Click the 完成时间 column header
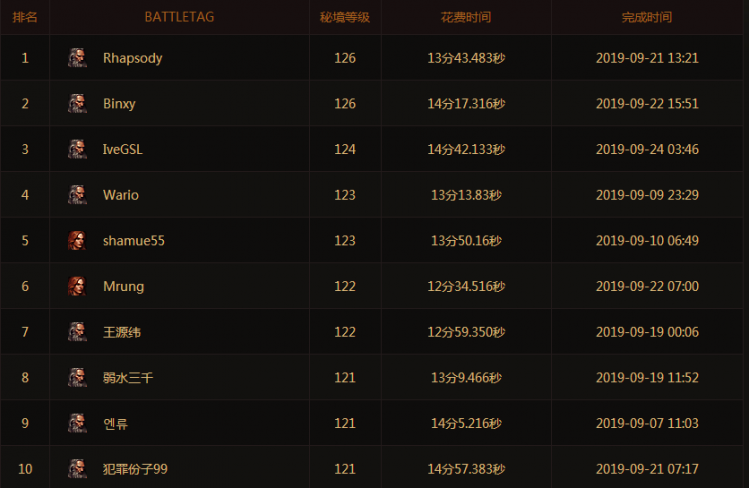This screenshot has width=749, height=488. [647, 17]
